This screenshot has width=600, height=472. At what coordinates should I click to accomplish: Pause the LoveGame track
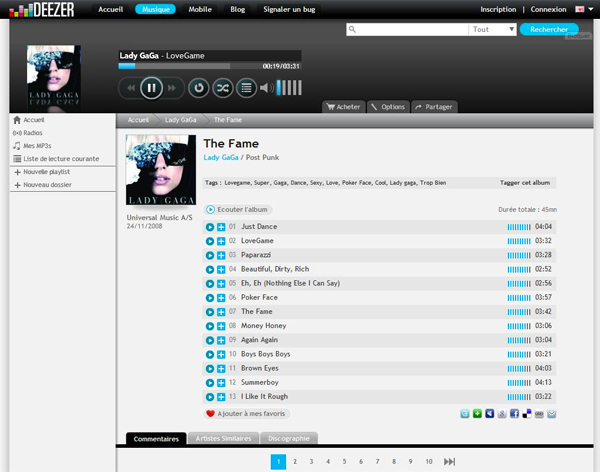pyautogui.click(x=151, y=88)
